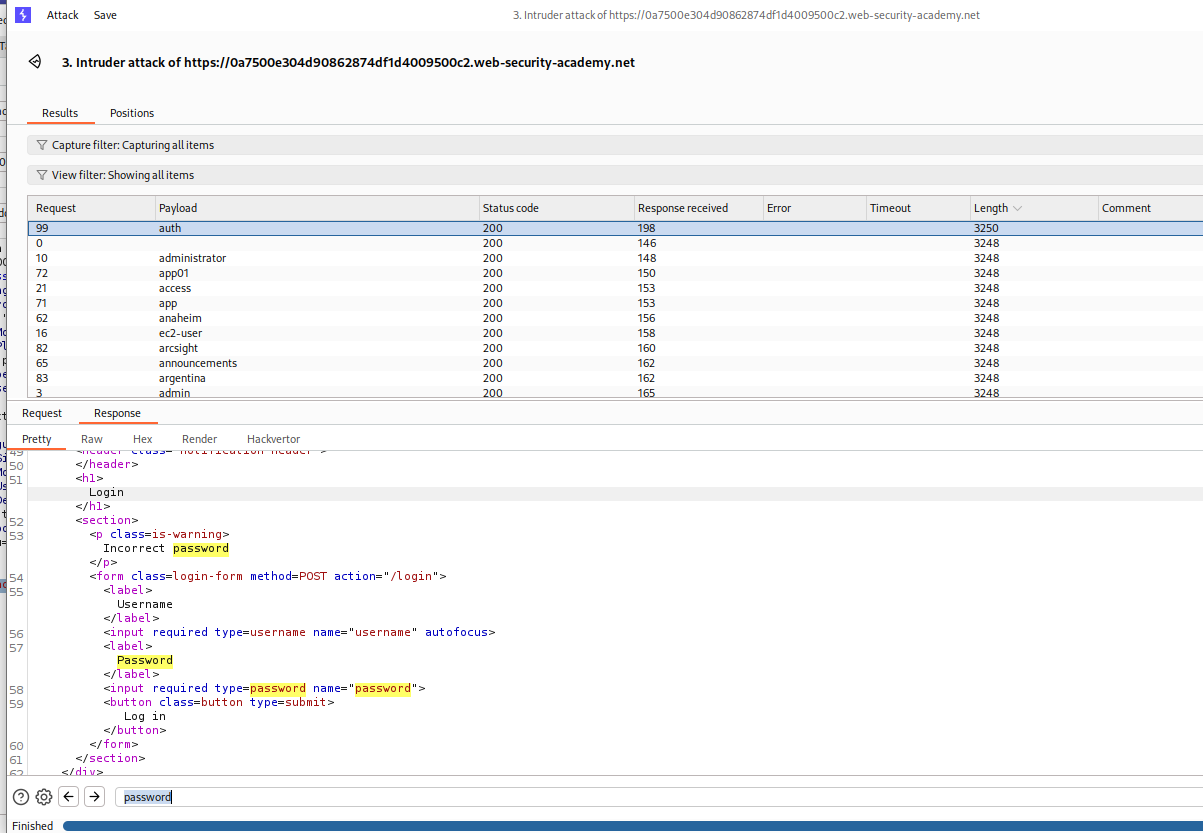The height and width of the screenshot is (833, 1203).
Task: Open the Save menu
Action: click(105, 15)
